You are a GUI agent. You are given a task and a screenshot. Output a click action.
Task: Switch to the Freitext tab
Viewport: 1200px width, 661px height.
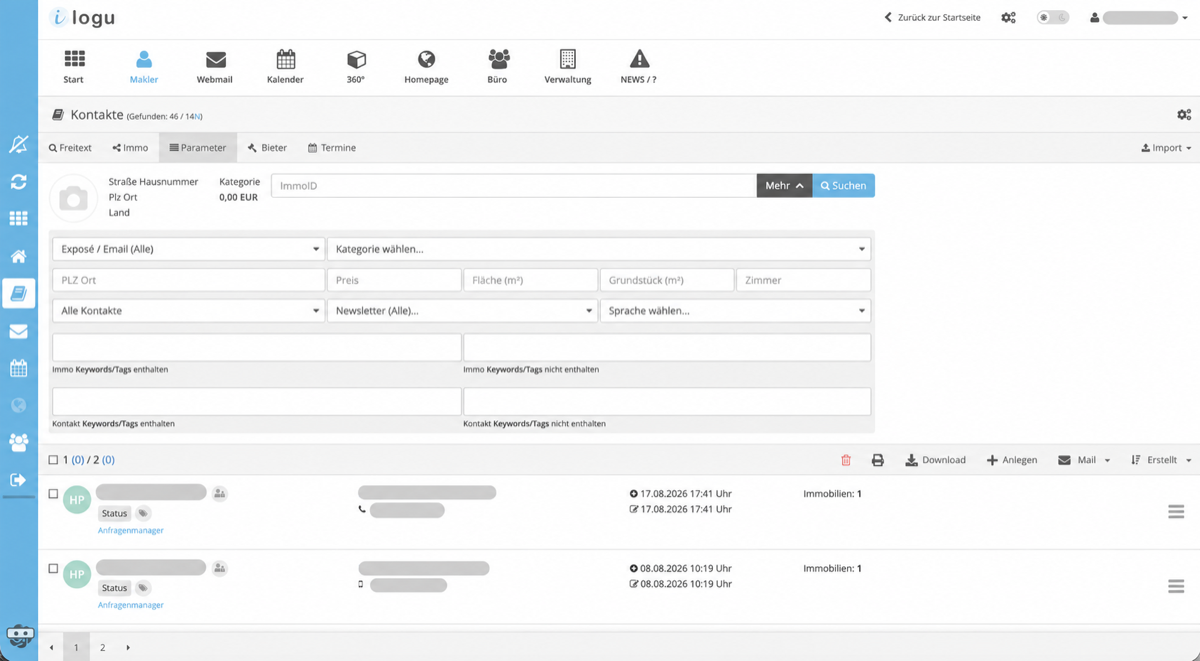[70, 148]
